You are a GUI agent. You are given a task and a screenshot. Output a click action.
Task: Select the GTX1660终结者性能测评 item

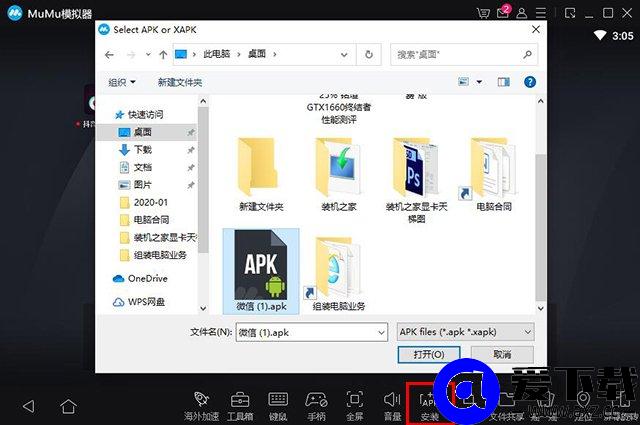click(x=338, y=110)
